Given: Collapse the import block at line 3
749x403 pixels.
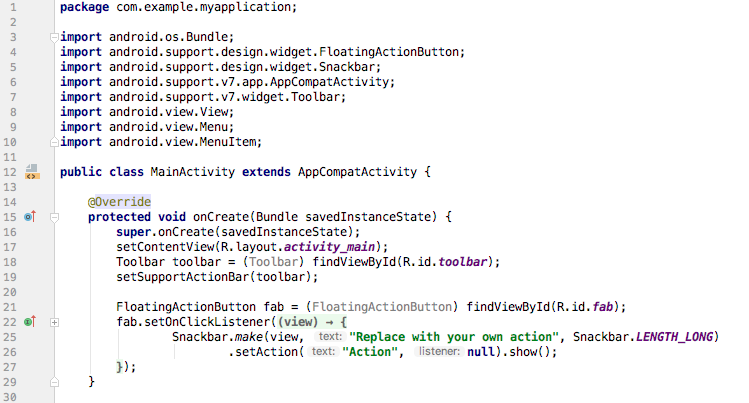Looking at the screenshot, I should click(54, 37).
